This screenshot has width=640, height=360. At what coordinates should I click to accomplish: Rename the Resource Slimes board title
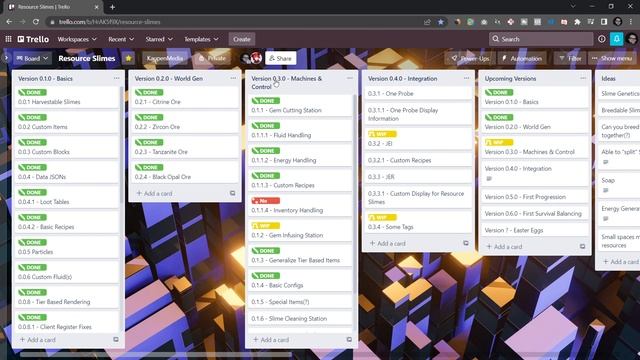click(x=87, y=58)
